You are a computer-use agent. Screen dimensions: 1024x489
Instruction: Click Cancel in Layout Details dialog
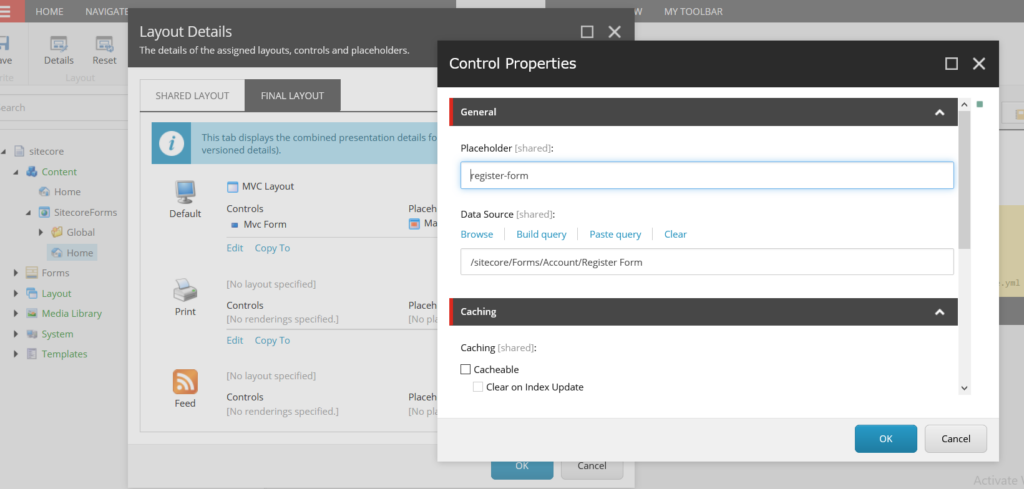click(x=592, y=466)
